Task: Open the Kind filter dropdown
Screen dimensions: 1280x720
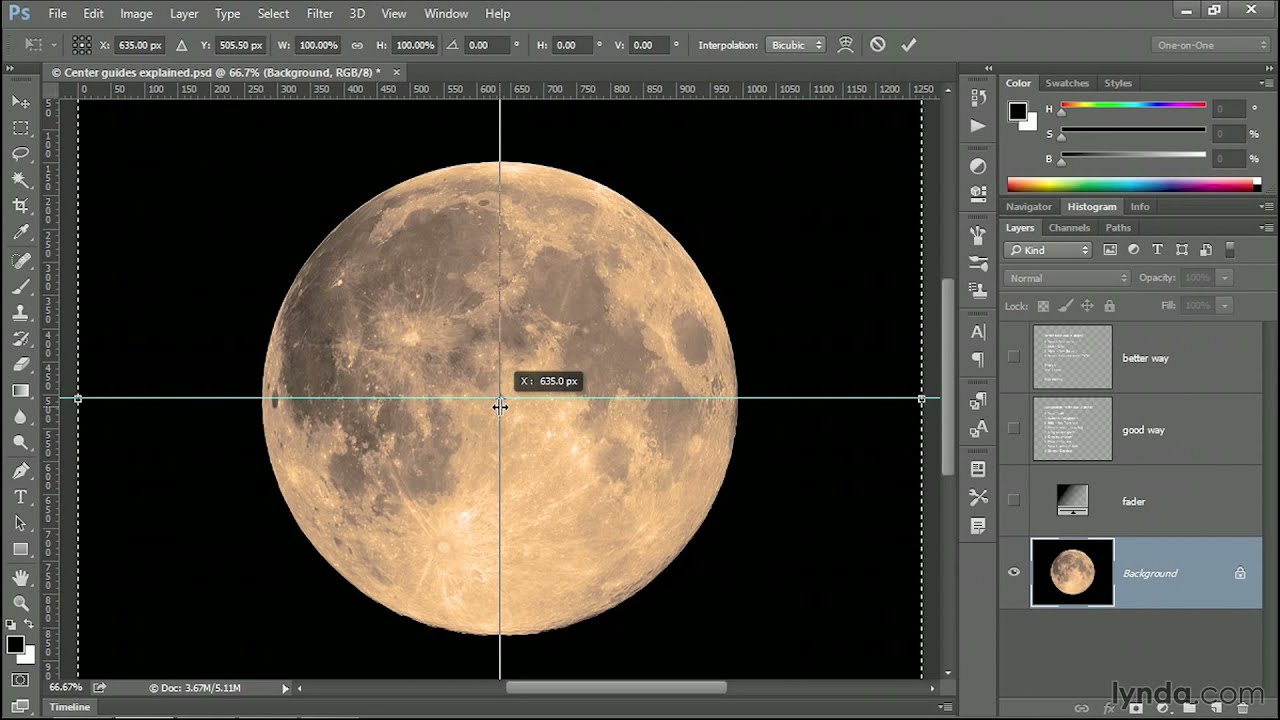Action: pos(1047,249)
